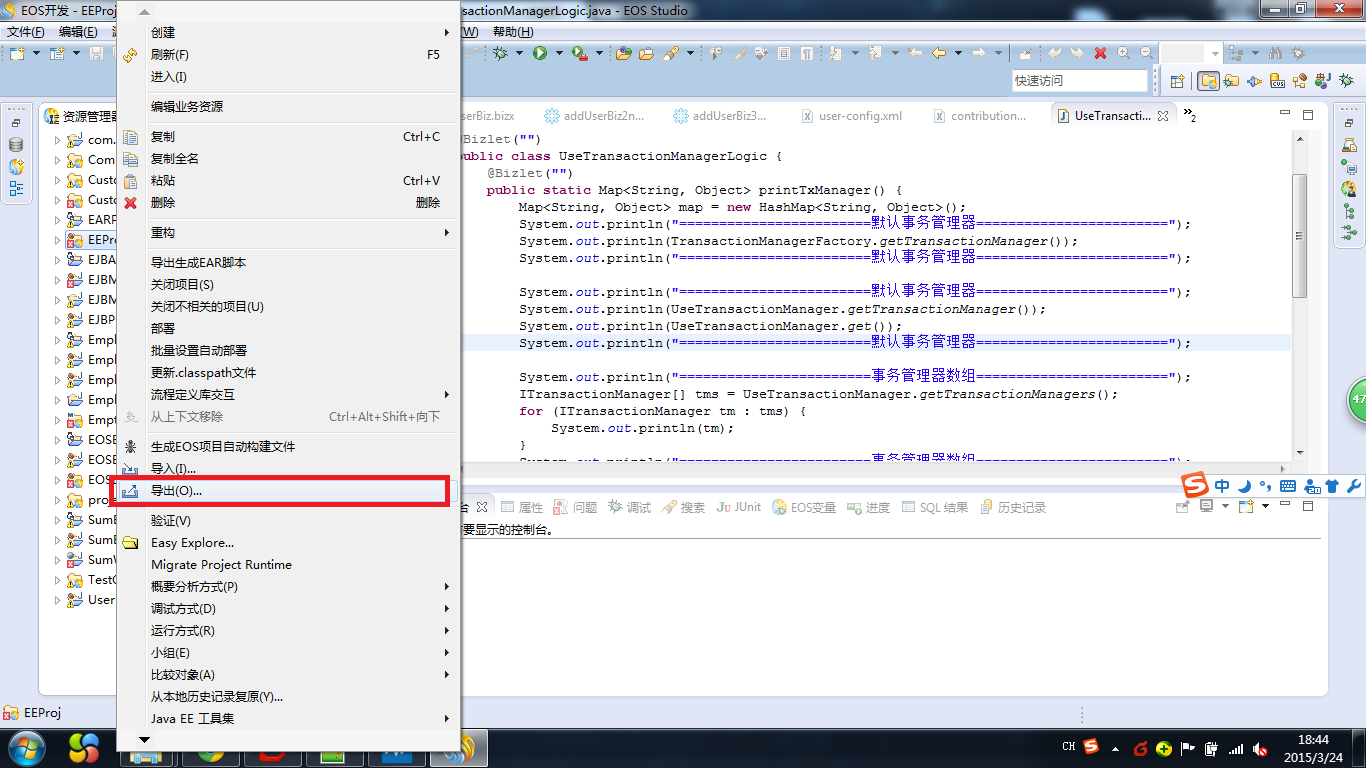The width and height of the screenshot is (1366, 768).
Task: Show hidden editor tabs list »2
Action: [1190, 115]
